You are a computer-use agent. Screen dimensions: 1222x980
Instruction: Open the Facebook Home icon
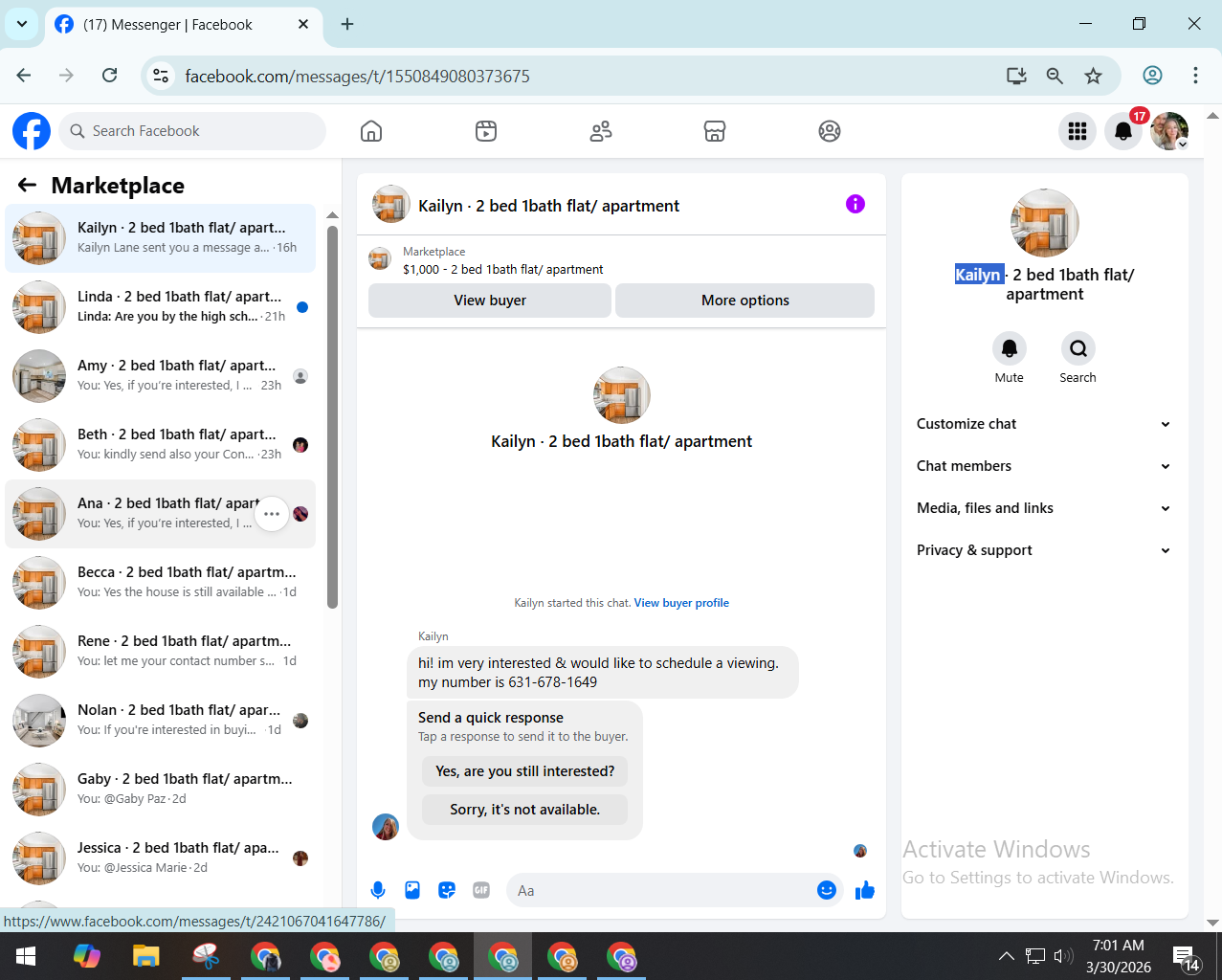coord(371,131)
